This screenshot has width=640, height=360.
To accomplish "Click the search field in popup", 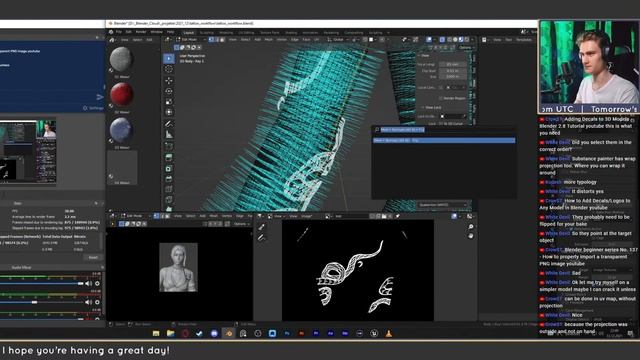I will (444, 129).
